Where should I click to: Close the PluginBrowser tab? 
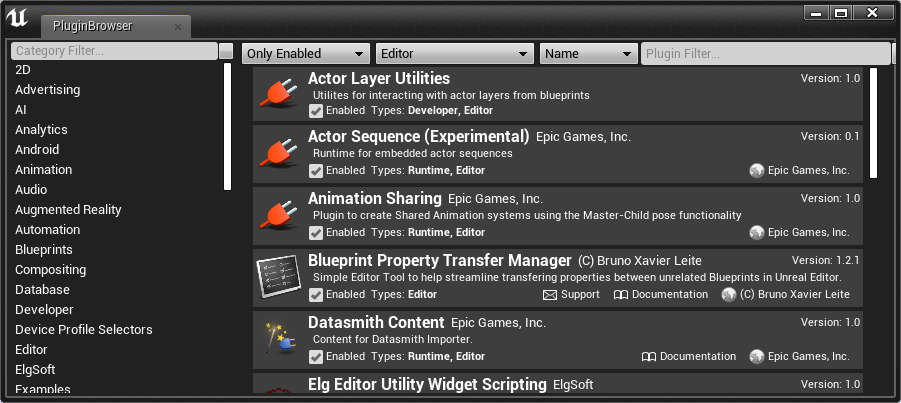coord(178,27)
